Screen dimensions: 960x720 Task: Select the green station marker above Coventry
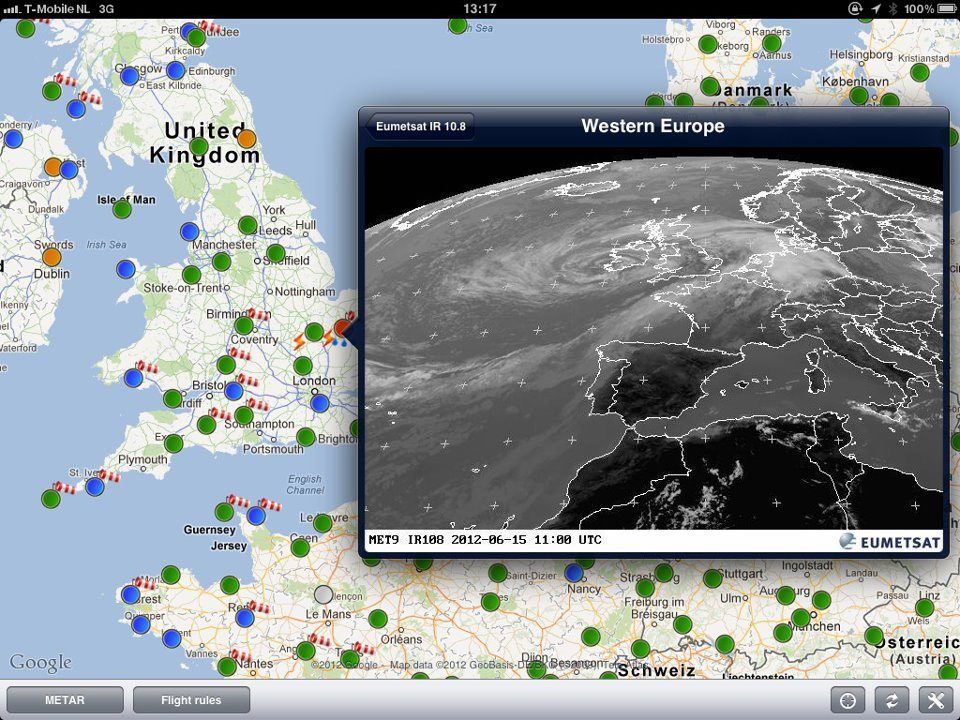tap(244, 325)
